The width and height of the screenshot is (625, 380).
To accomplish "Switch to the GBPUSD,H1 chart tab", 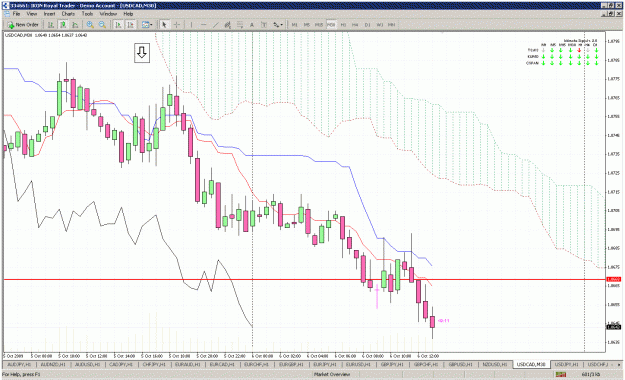I will (460, 364).
